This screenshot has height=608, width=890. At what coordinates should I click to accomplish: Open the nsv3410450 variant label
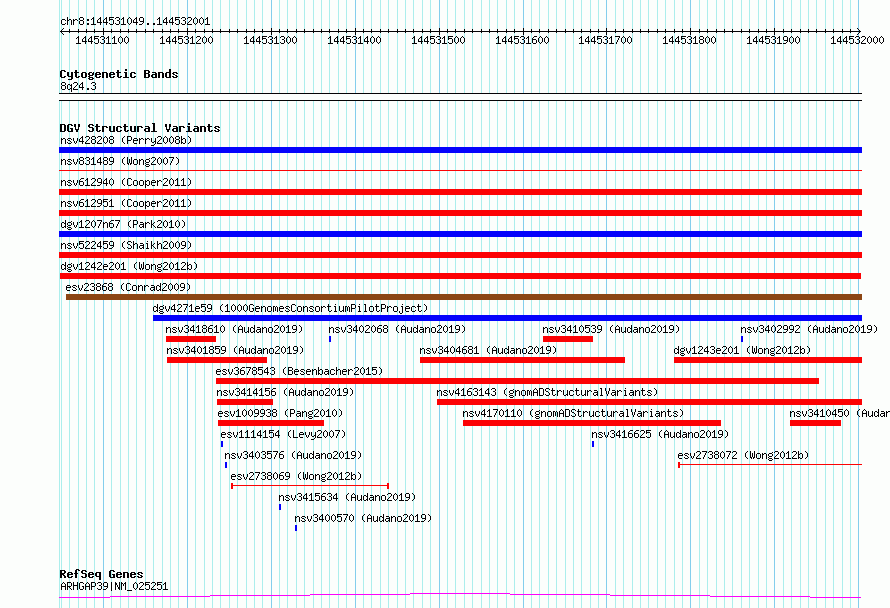839,413
